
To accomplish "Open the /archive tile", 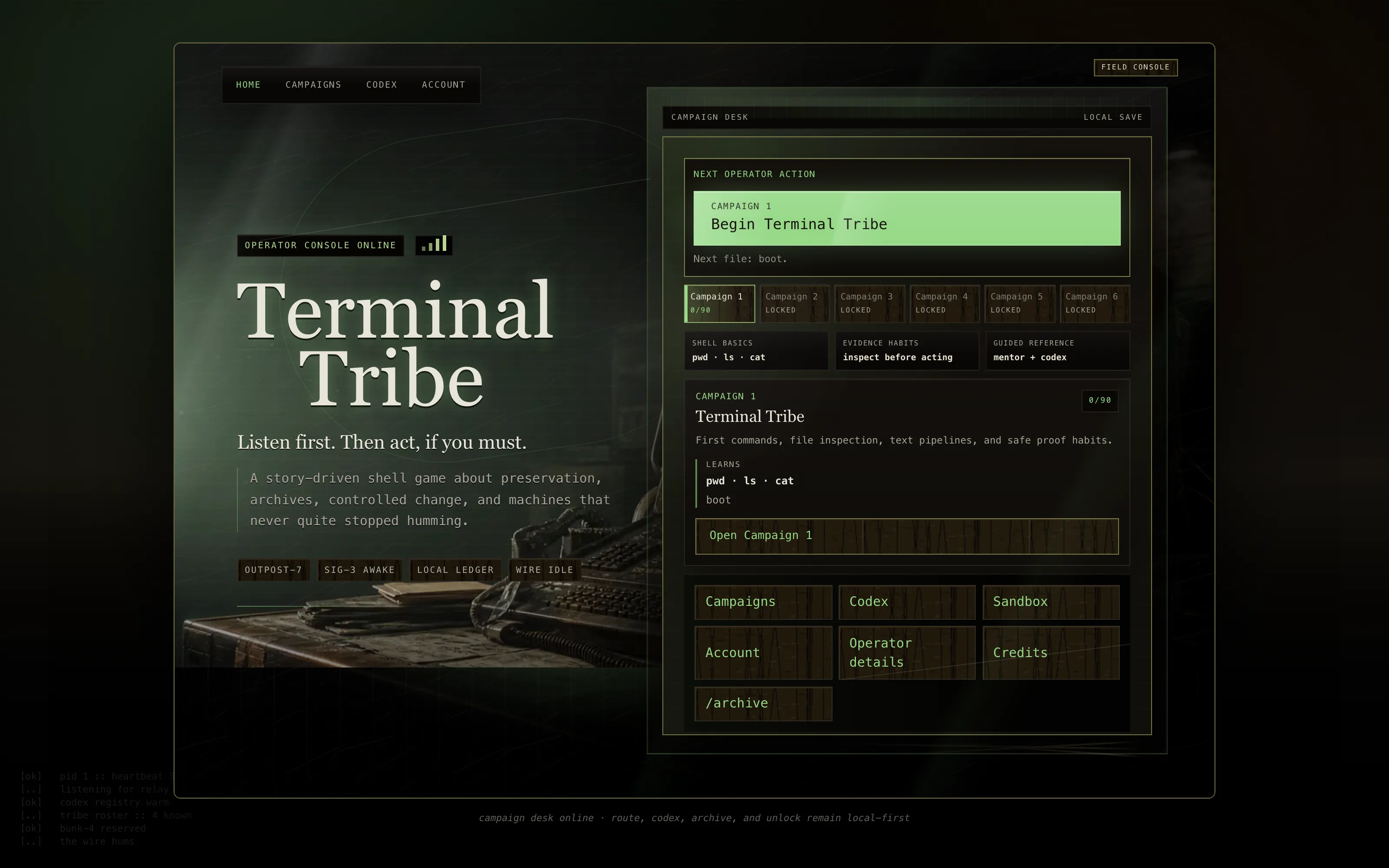I will [x=764, y=704].
